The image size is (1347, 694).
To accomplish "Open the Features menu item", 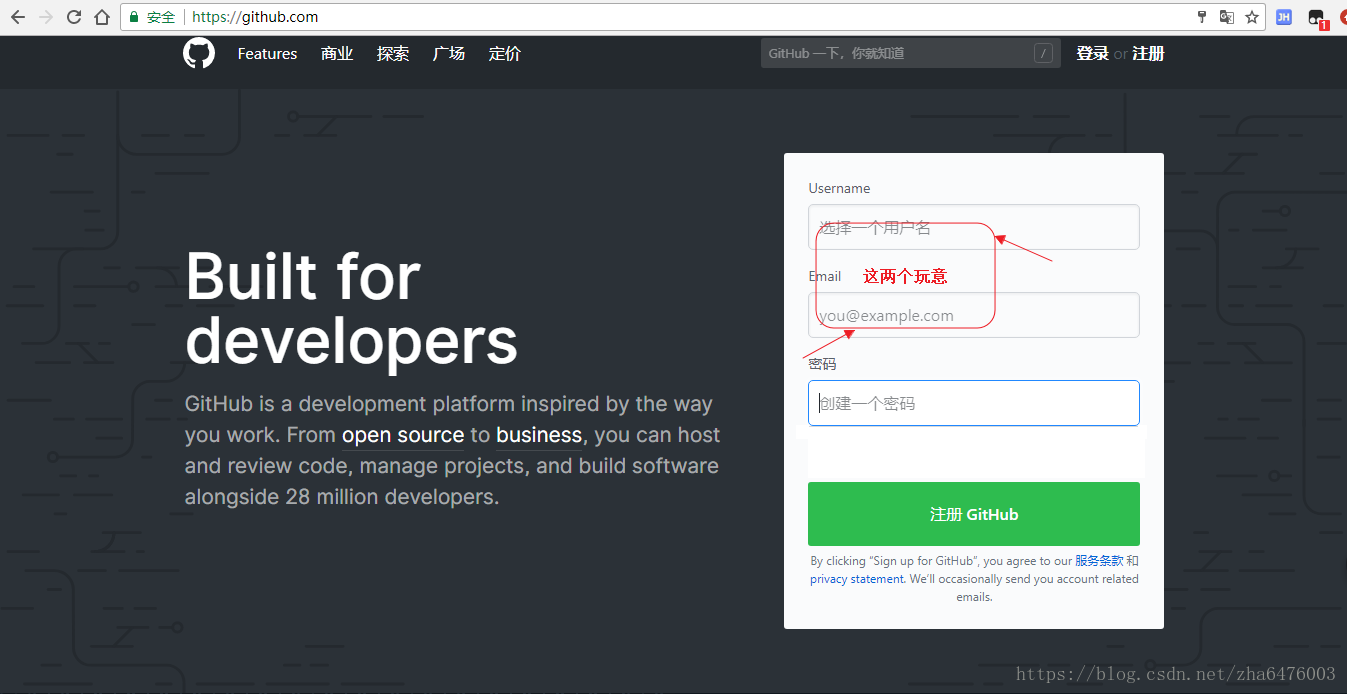I will point(267,54).
